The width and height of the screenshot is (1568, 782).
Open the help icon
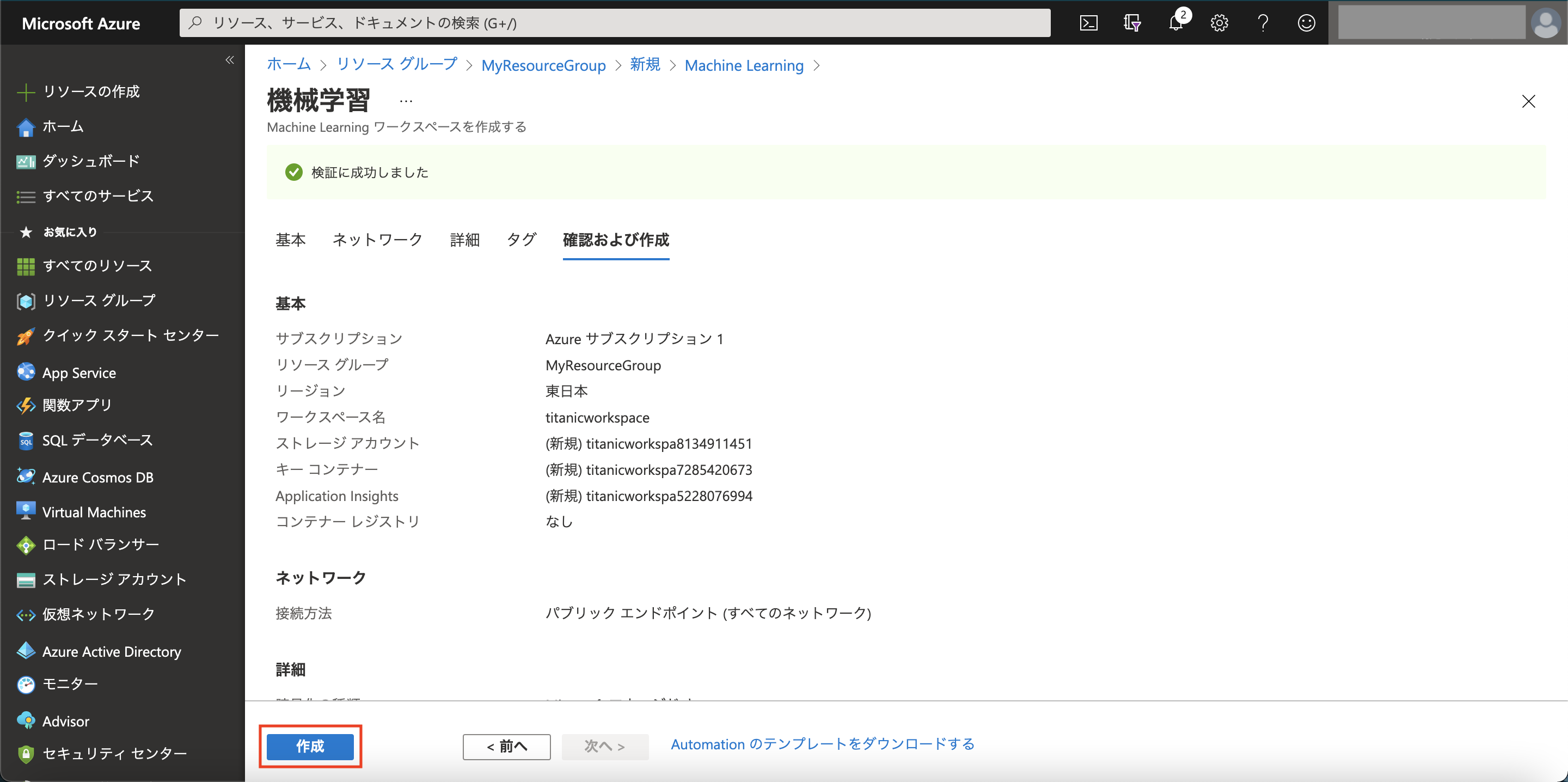pos(1263,22)
